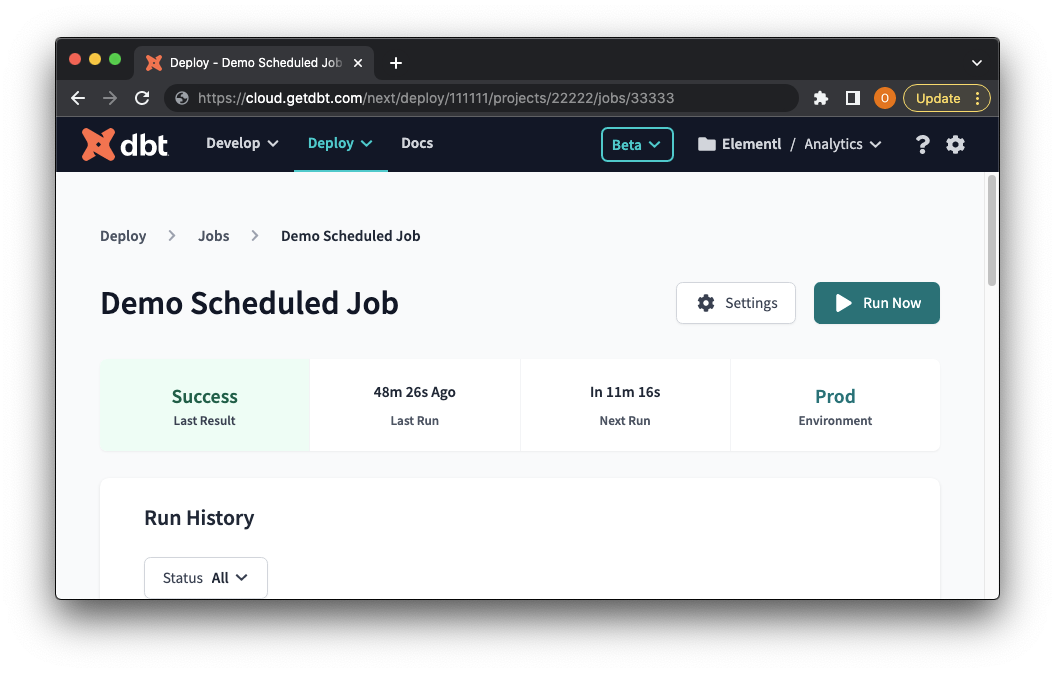Reload the page with refresh icon

pyautogui.click(x=142, y=98)
